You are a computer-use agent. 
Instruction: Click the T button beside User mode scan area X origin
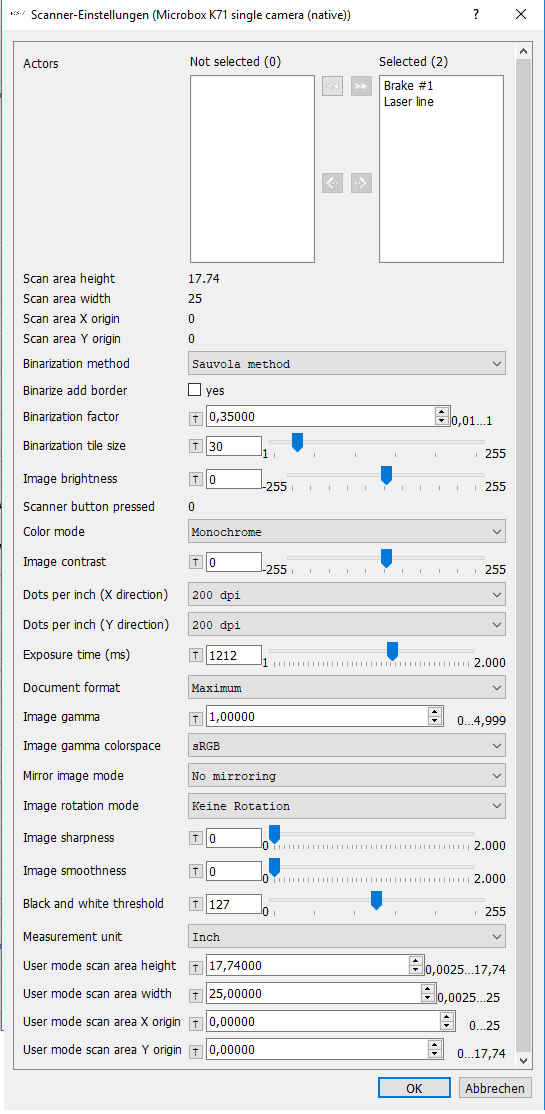tap(196, 1022)
